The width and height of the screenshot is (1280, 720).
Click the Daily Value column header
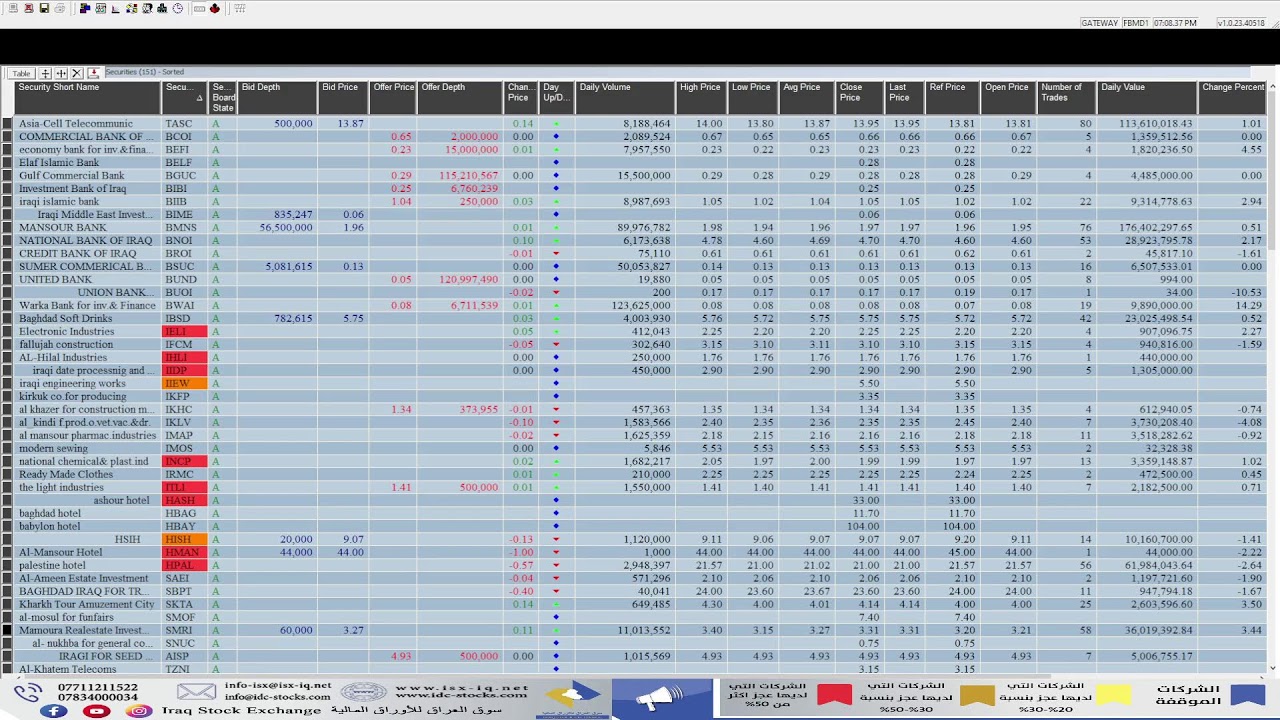pyautogui.click(x=1147, y=97)
